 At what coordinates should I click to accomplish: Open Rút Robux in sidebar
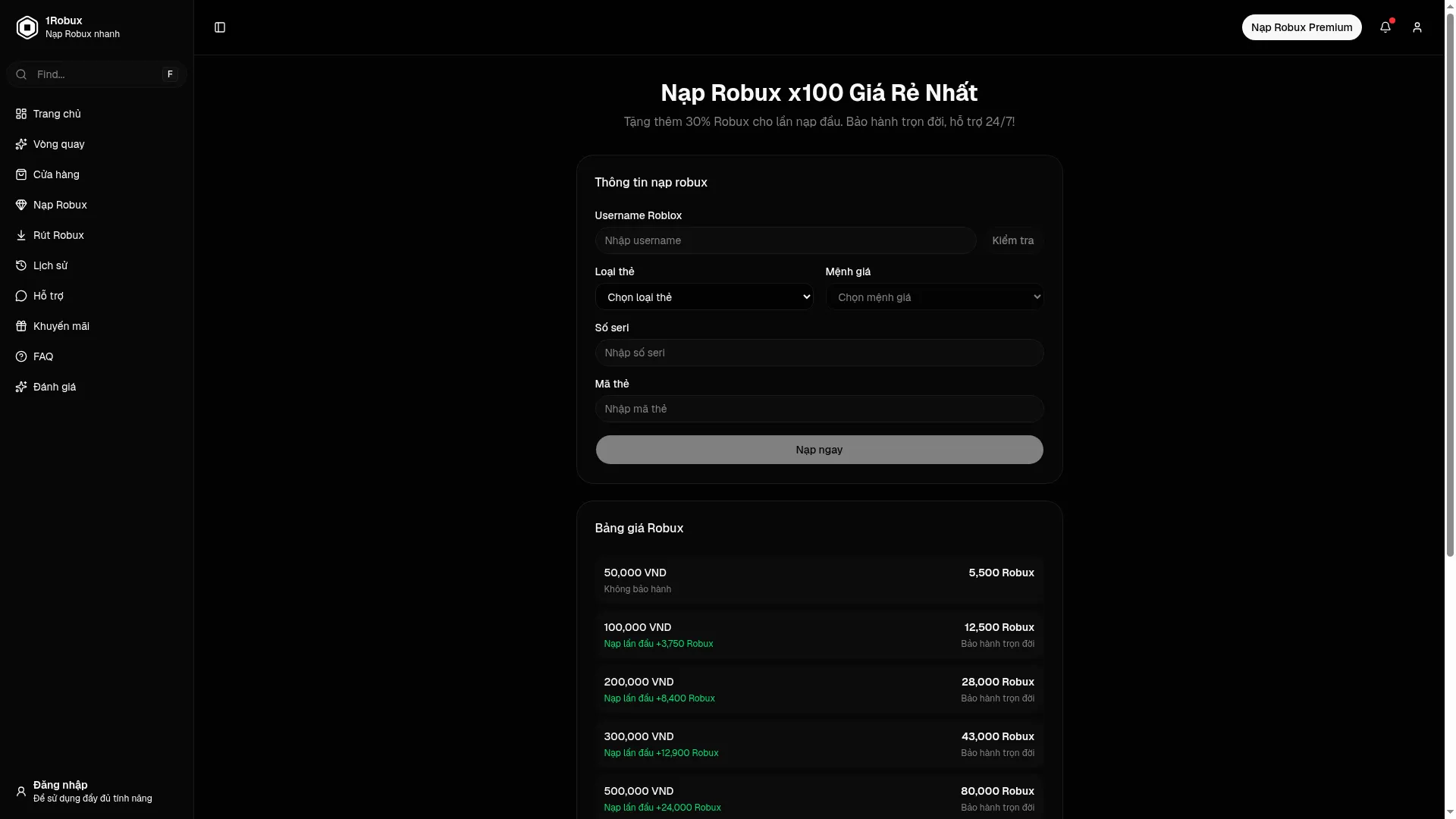click(96, 235)
